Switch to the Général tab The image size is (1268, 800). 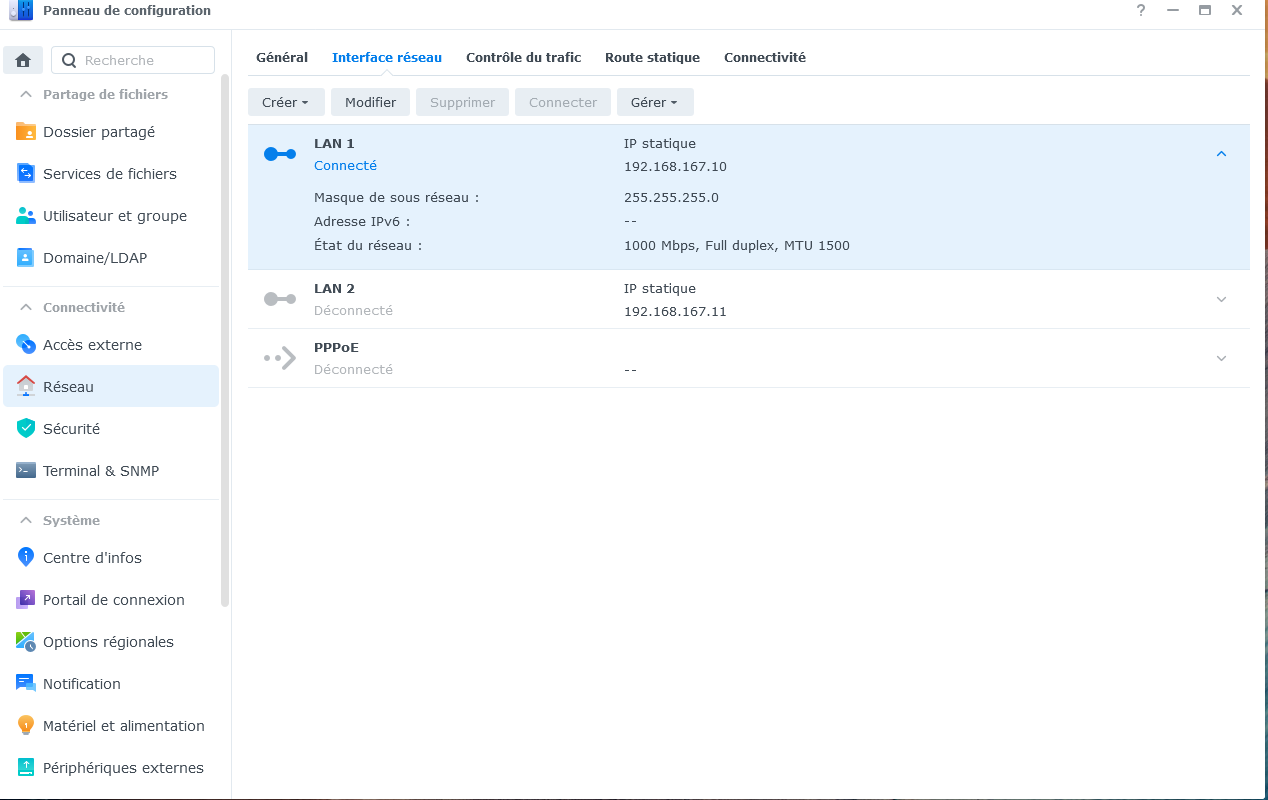click(x=282, y=58)
